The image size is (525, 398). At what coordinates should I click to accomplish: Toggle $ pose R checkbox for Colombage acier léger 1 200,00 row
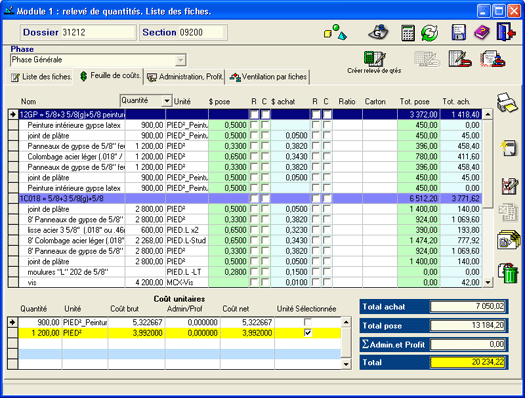point(254,157)
